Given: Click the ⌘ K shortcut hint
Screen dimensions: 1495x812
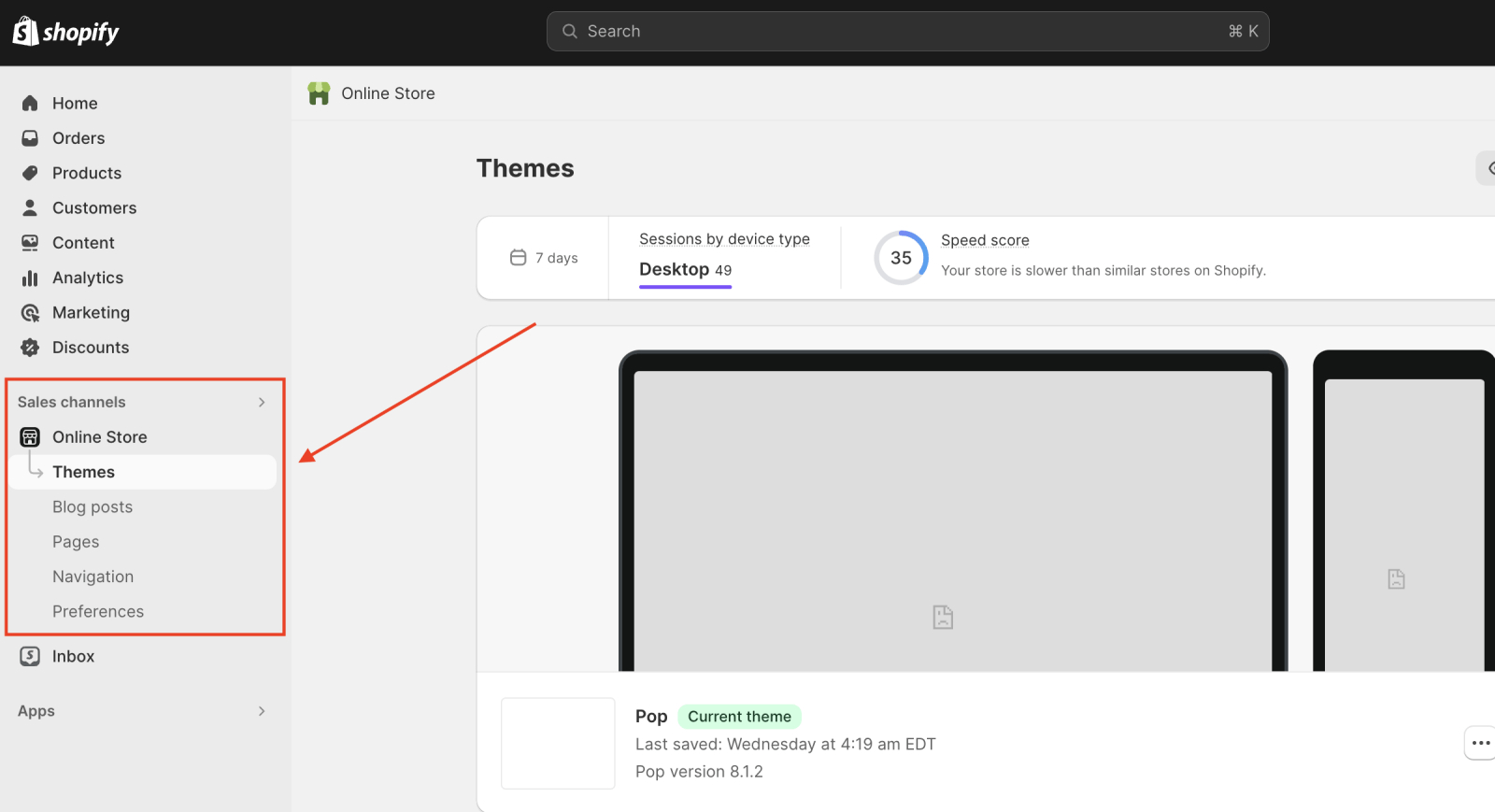Looking at the screenshot, I should tap(1243, 31).
